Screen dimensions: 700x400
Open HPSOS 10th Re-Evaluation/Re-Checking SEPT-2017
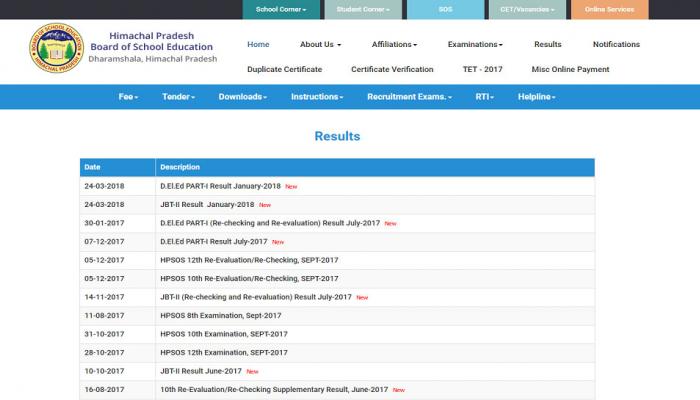click(x=249, y=278)
